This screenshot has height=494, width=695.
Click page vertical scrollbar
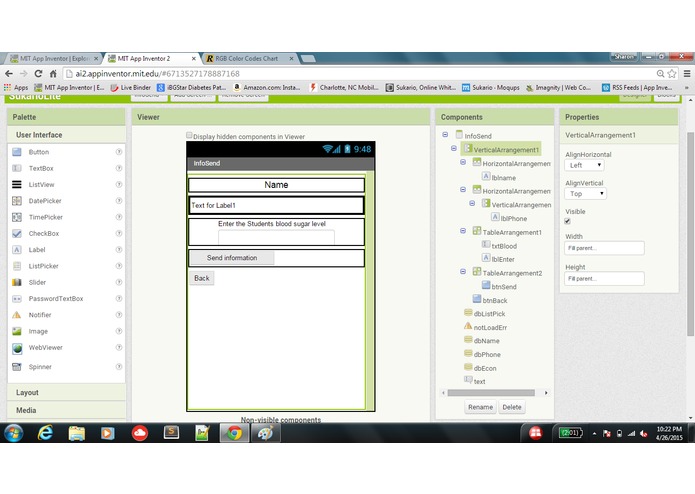[x=690, y=234]
